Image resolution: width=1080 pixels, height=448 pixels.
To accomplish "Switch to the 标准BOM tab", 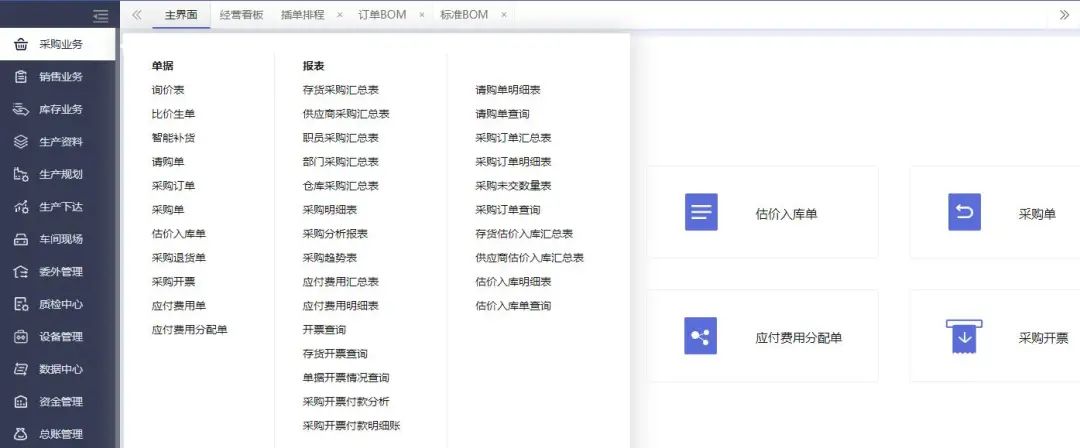I will tap(464, 15).
